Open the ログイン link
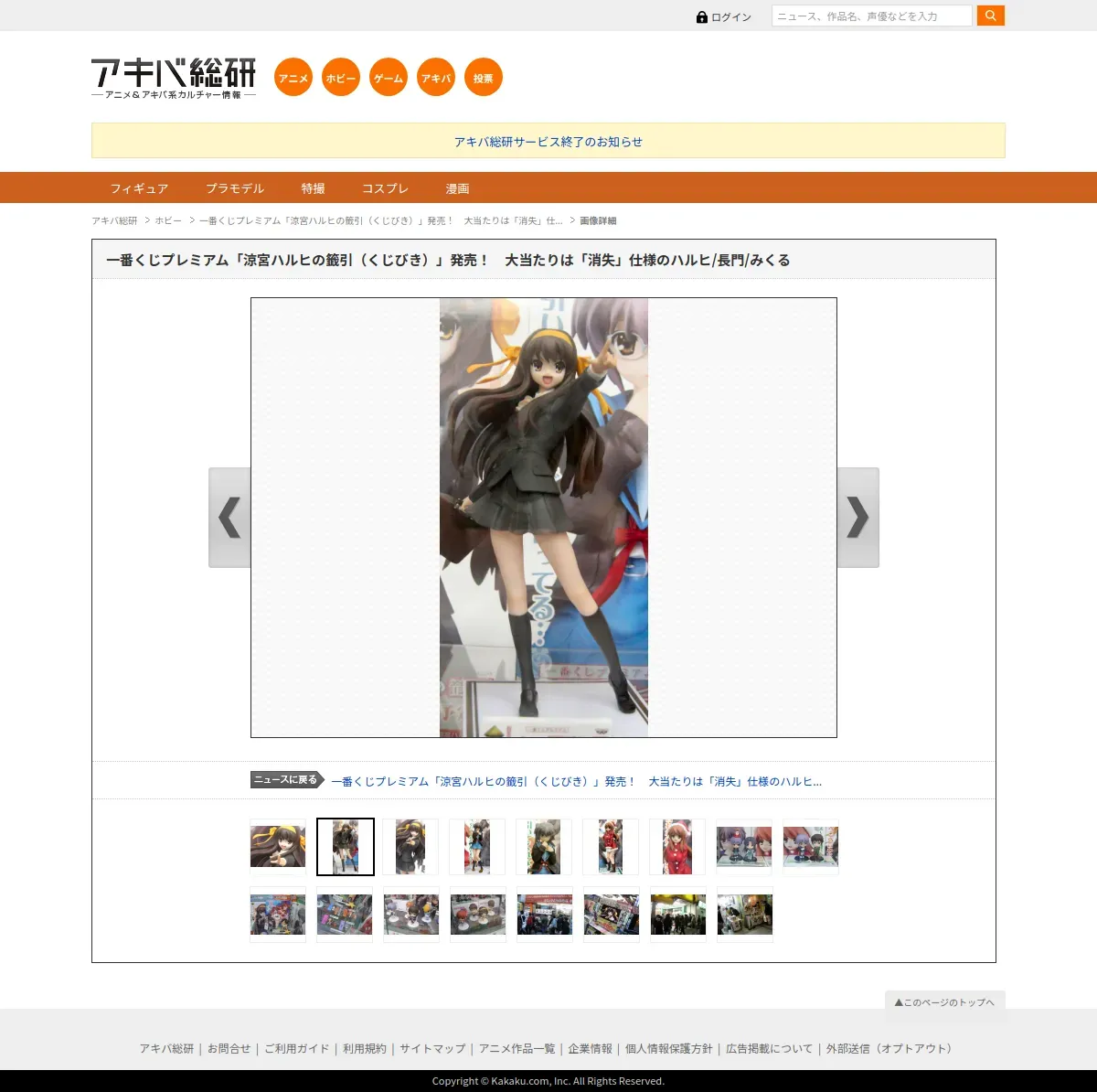Image resolution: width=1097 pixels, height=1092 pixels. click(x=731, y=17)
